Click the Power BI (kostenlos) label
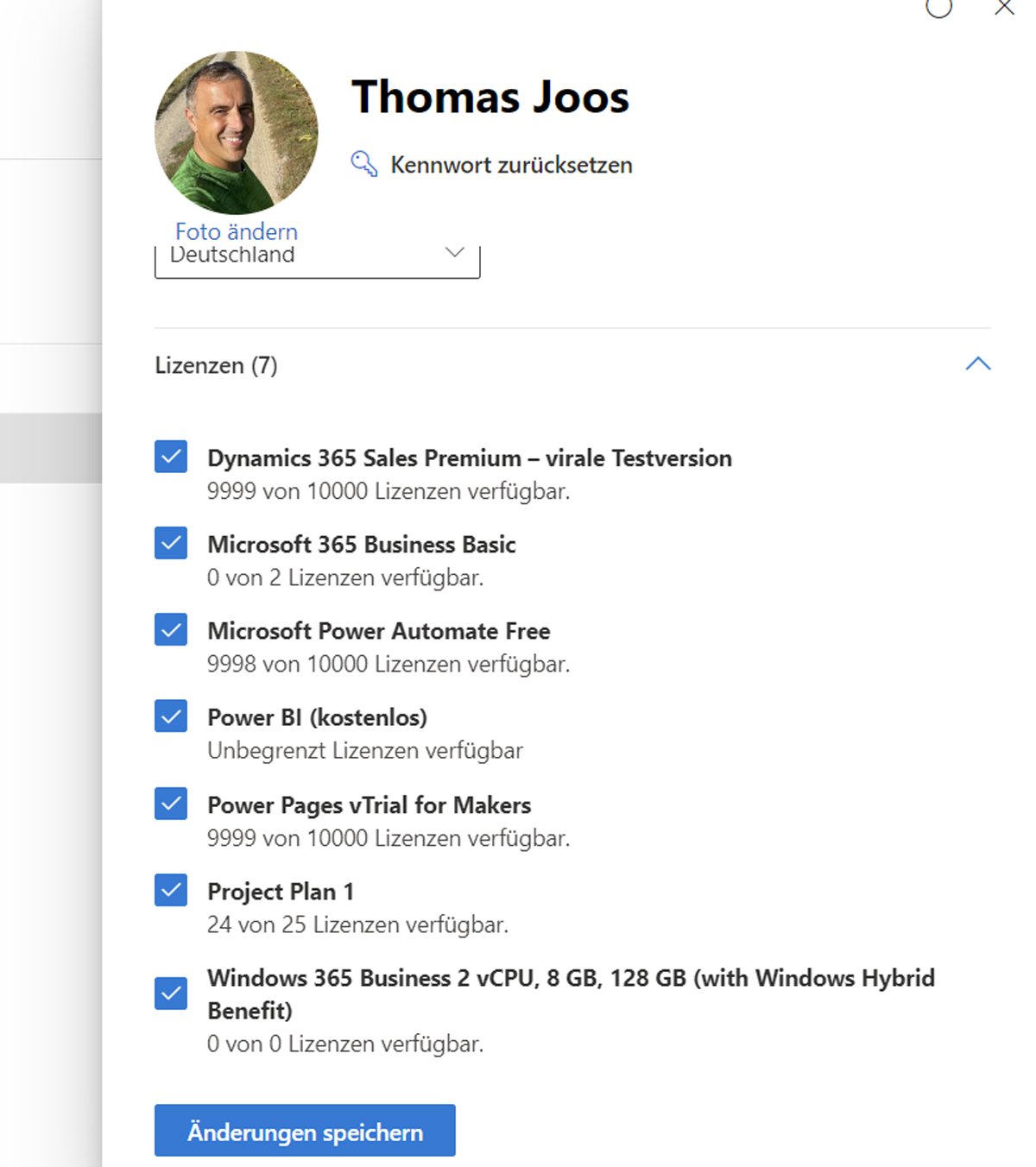The width and height of the screenshot is (1036, 1167). coord(317,717)
